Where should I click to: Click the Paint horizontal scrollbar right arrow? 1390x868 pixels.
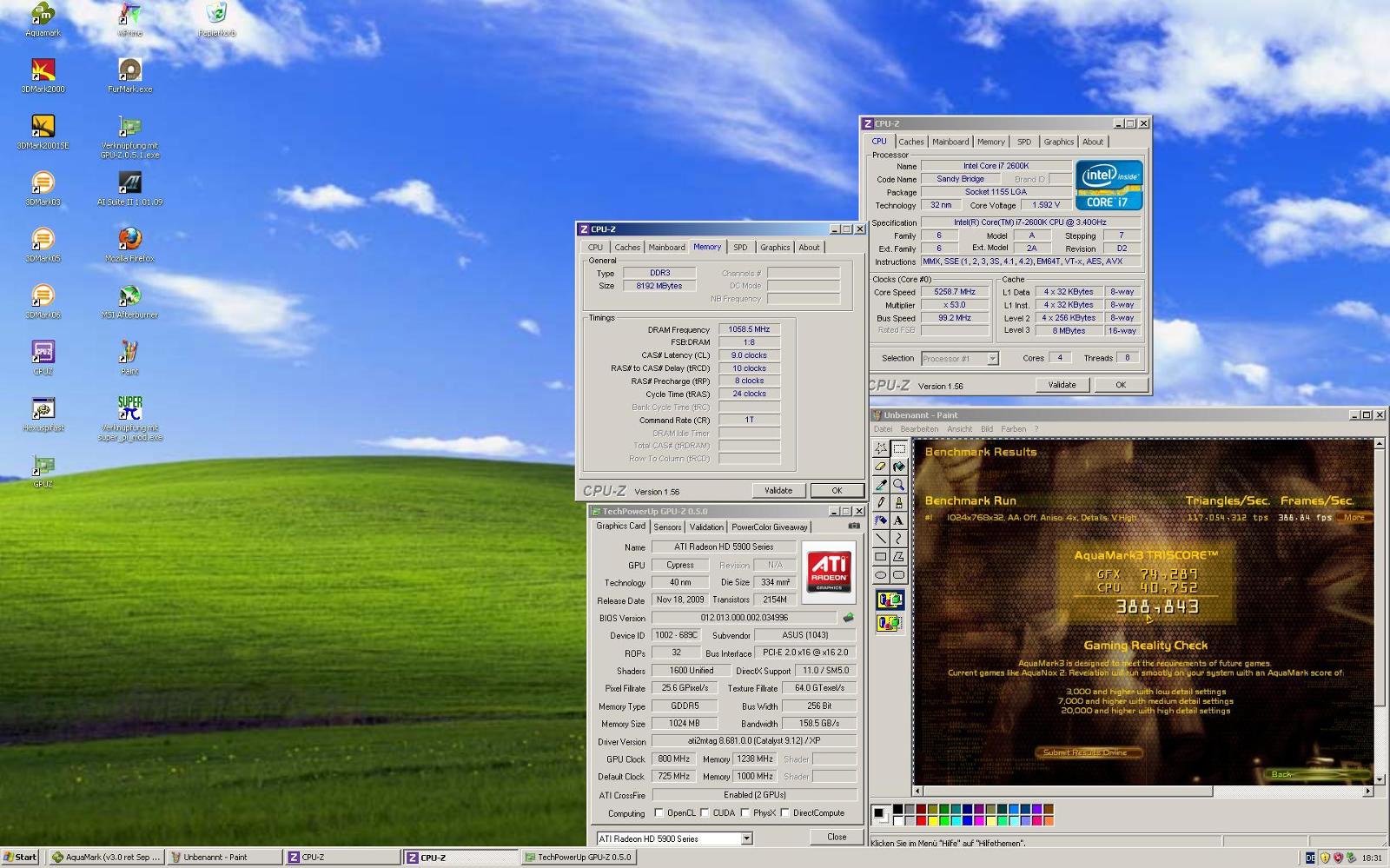tap(1368, 792)
